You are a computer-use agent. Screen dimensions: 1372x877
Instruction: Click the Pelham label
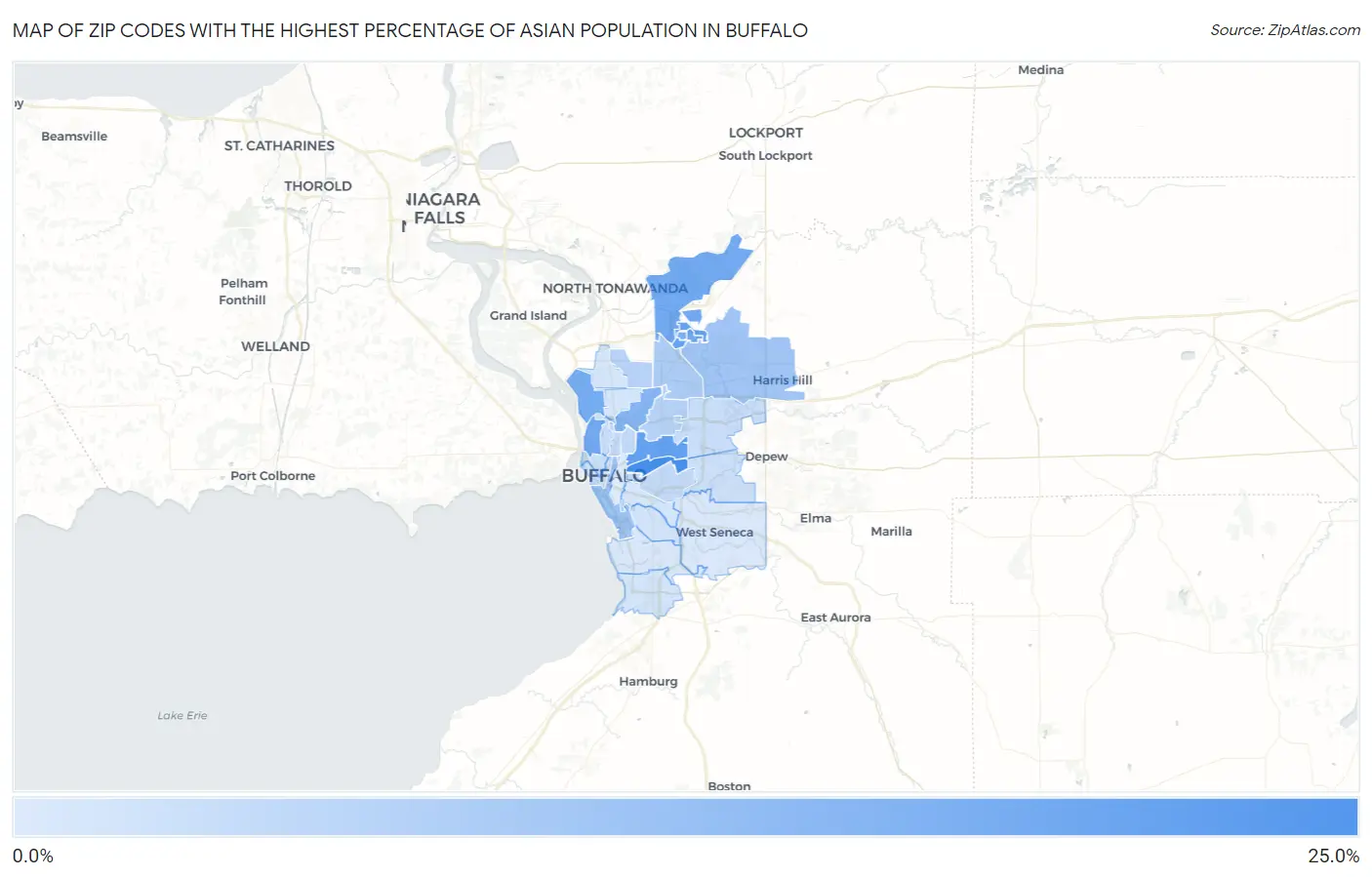244,284
